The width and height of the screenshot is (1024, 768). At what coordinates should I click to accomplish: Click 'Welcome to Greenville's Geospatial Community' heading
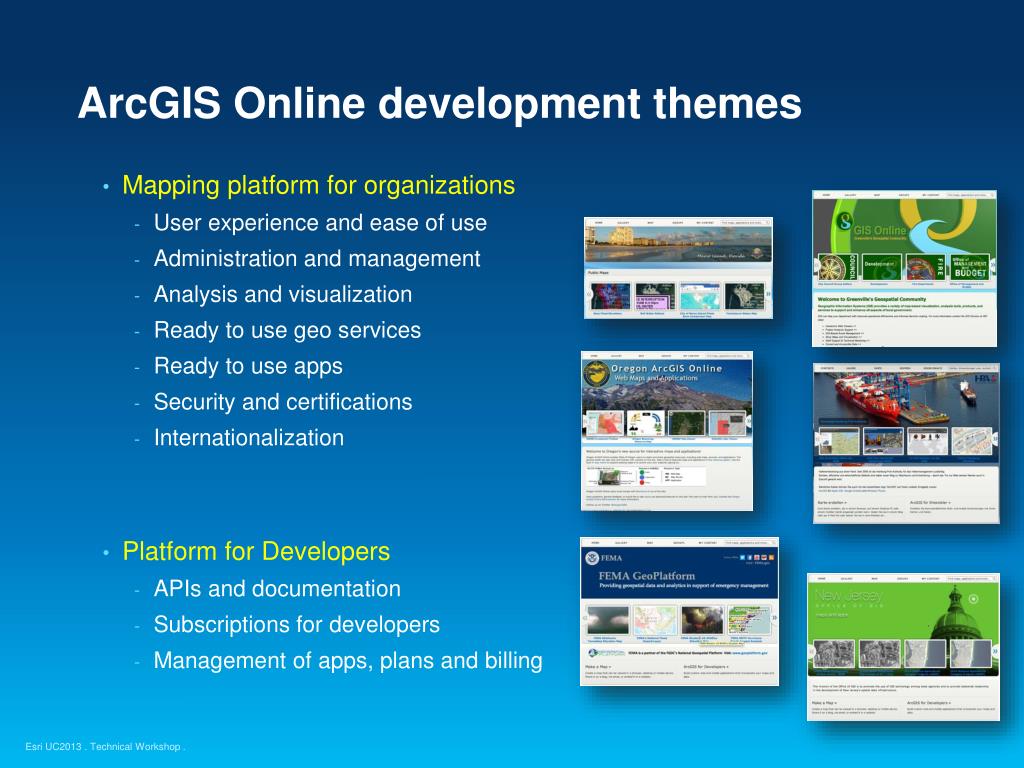click(x=872, y=300)
